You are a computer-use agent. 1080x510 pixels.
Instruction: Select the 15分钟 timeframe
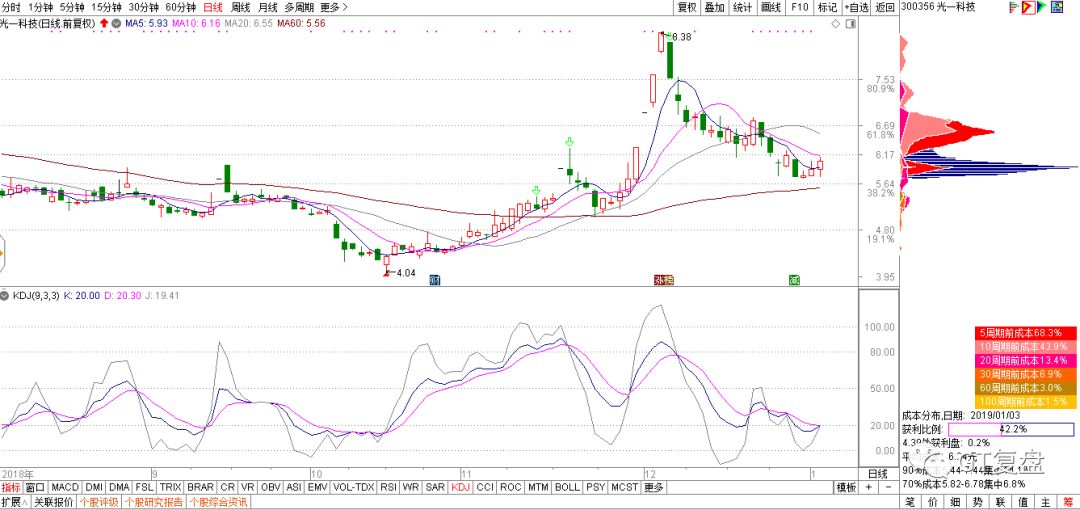point(106,8)
